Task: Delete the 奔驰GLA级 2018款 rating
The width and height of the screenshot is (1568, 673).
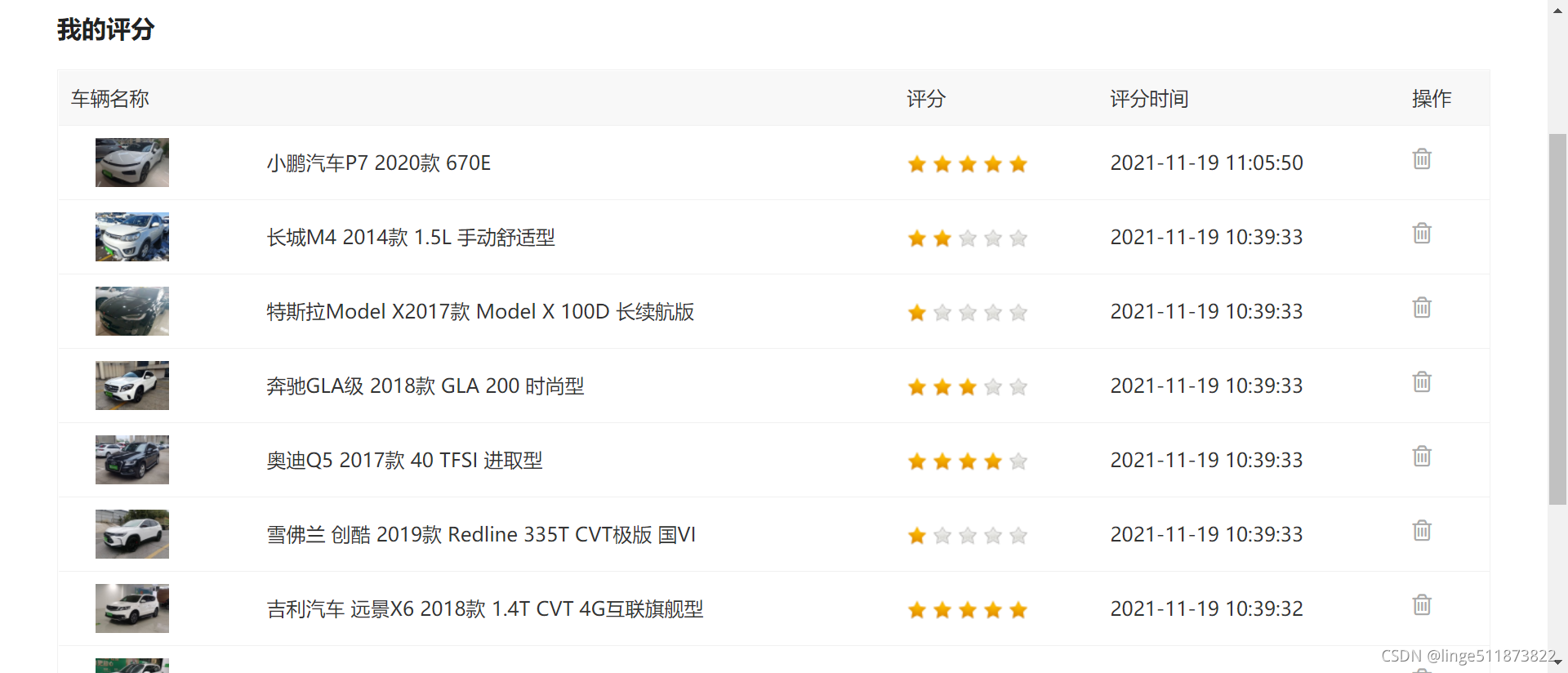Action: 1422,381
